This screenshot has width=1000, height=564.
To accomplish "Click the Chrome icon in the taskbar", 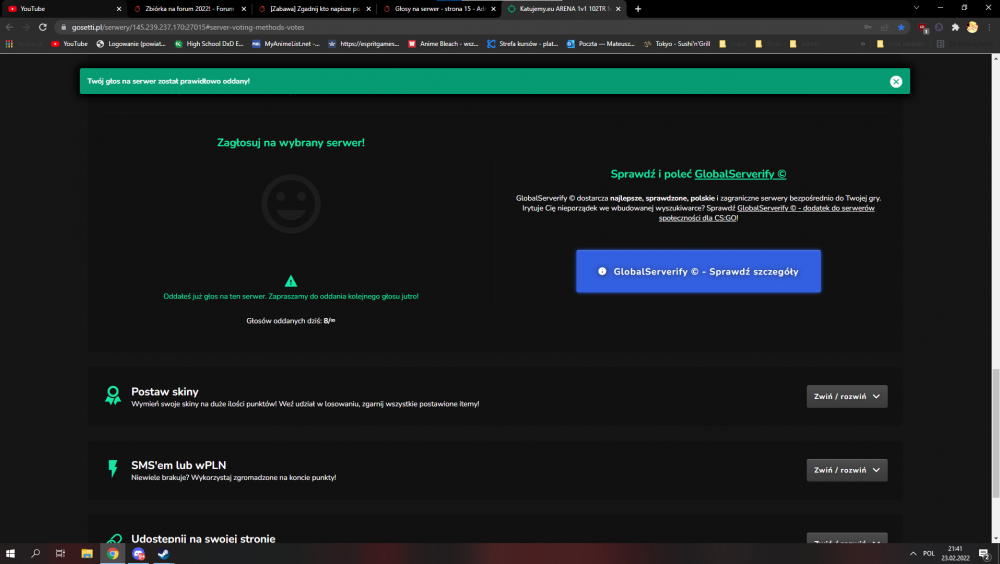I will (112, 554).
